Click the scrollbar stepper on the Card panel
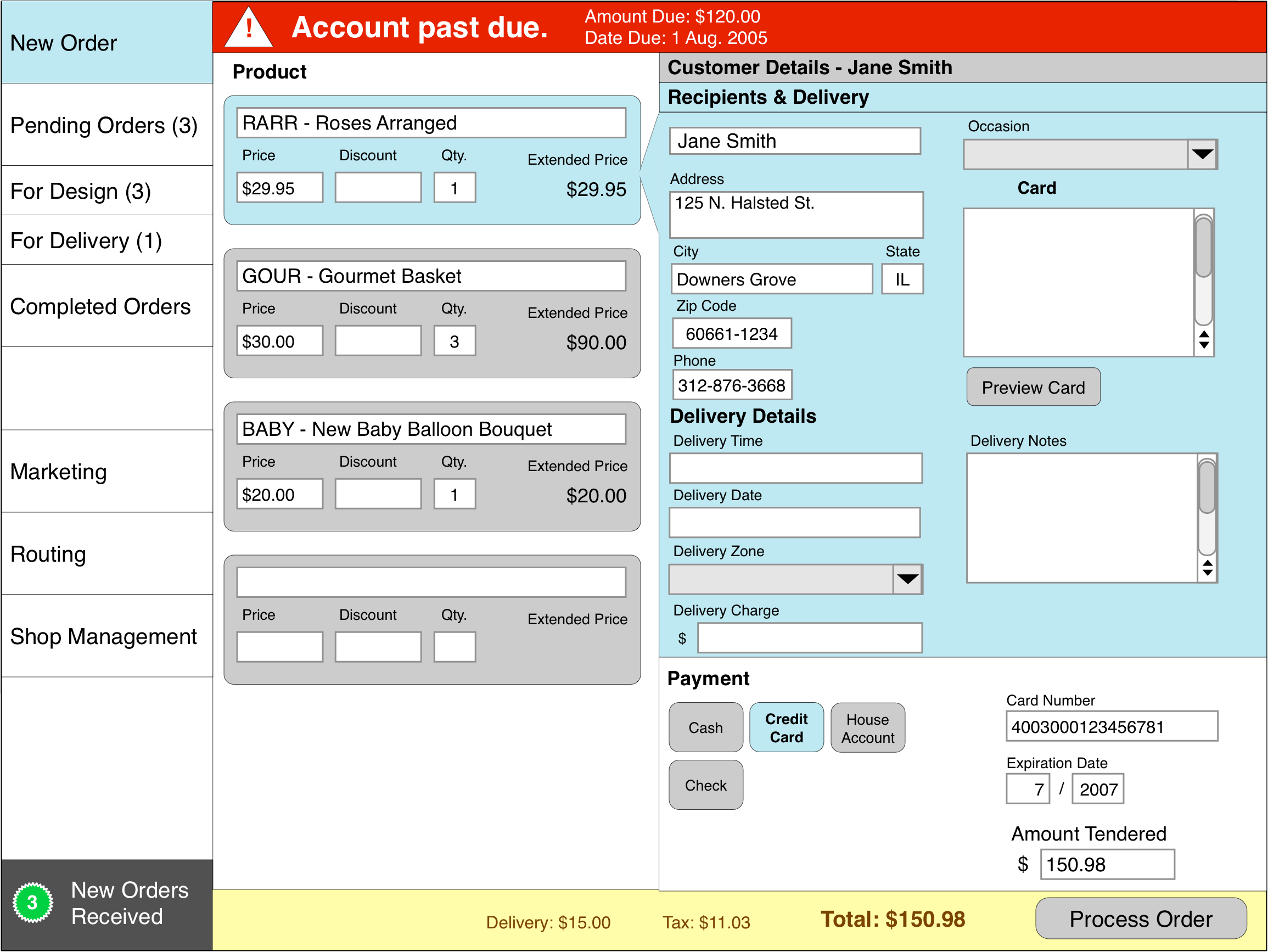The width and height of the screenshot is (1268, 952). (x=1204, y=340)
